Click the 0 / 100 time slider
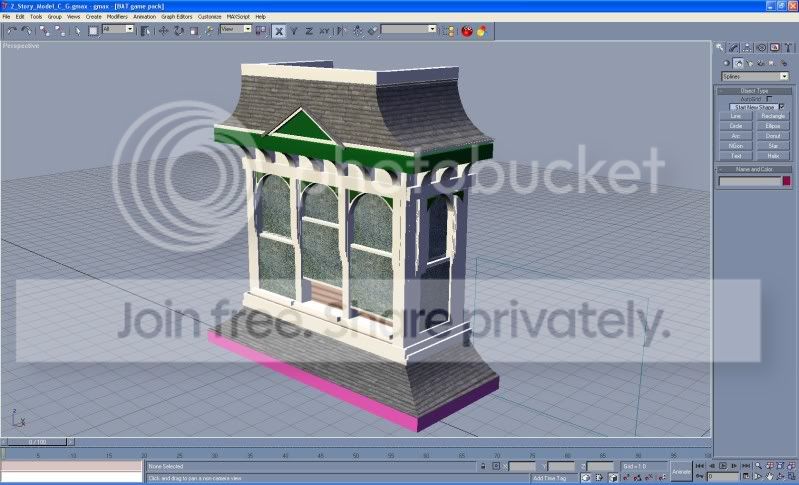Image resolution: width=799 pixels, height=485 pixels. pos(37,442)
